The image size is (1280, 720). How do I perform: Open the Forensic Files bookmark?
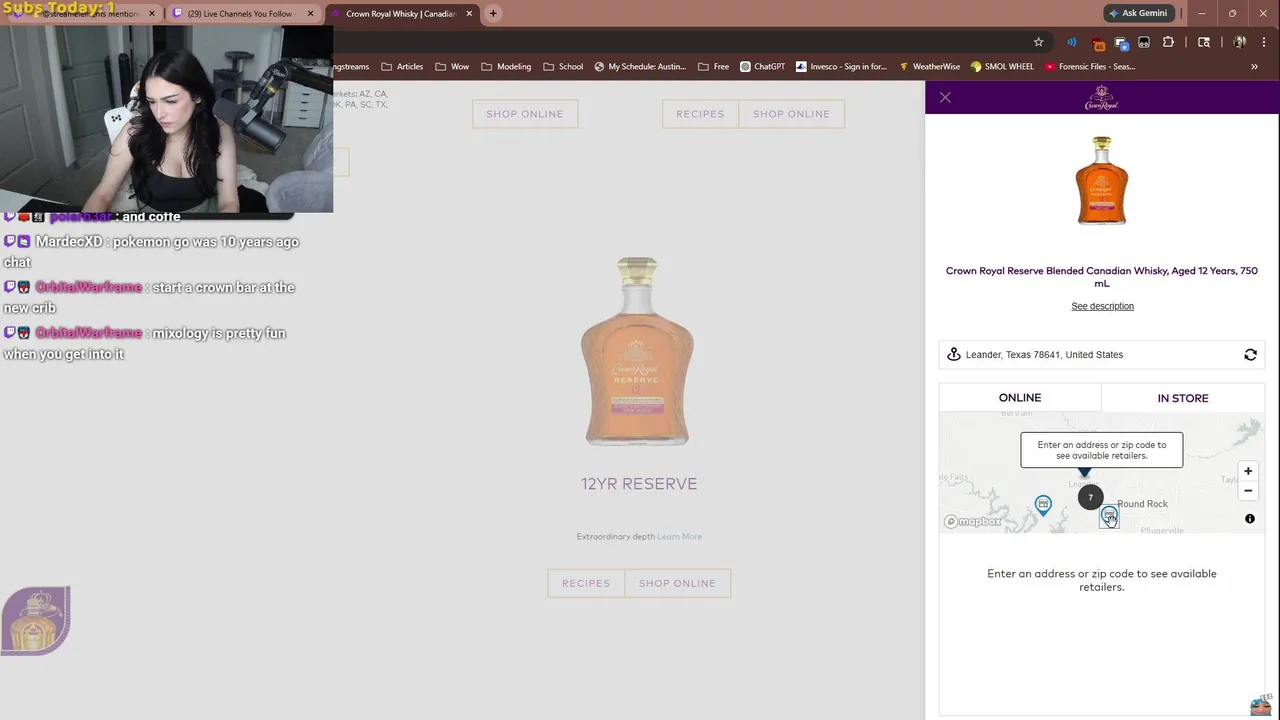tap(1090, 66)
